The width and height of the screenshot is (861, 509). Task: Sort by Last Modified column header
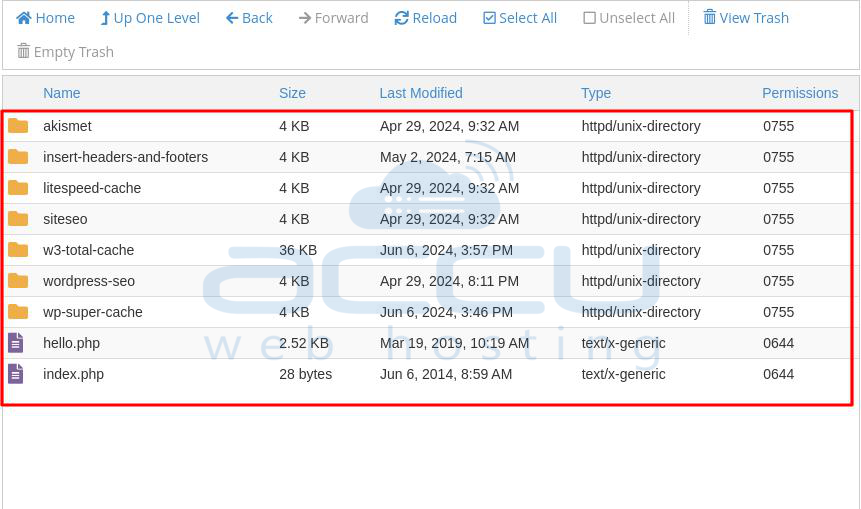click(421, 93)
